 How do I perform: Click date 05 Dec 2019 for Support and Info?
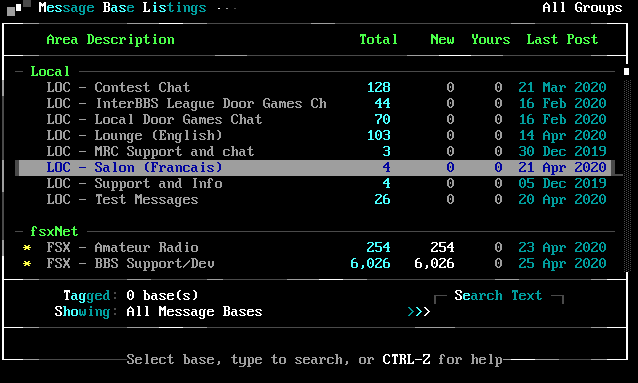pos(562,183)
